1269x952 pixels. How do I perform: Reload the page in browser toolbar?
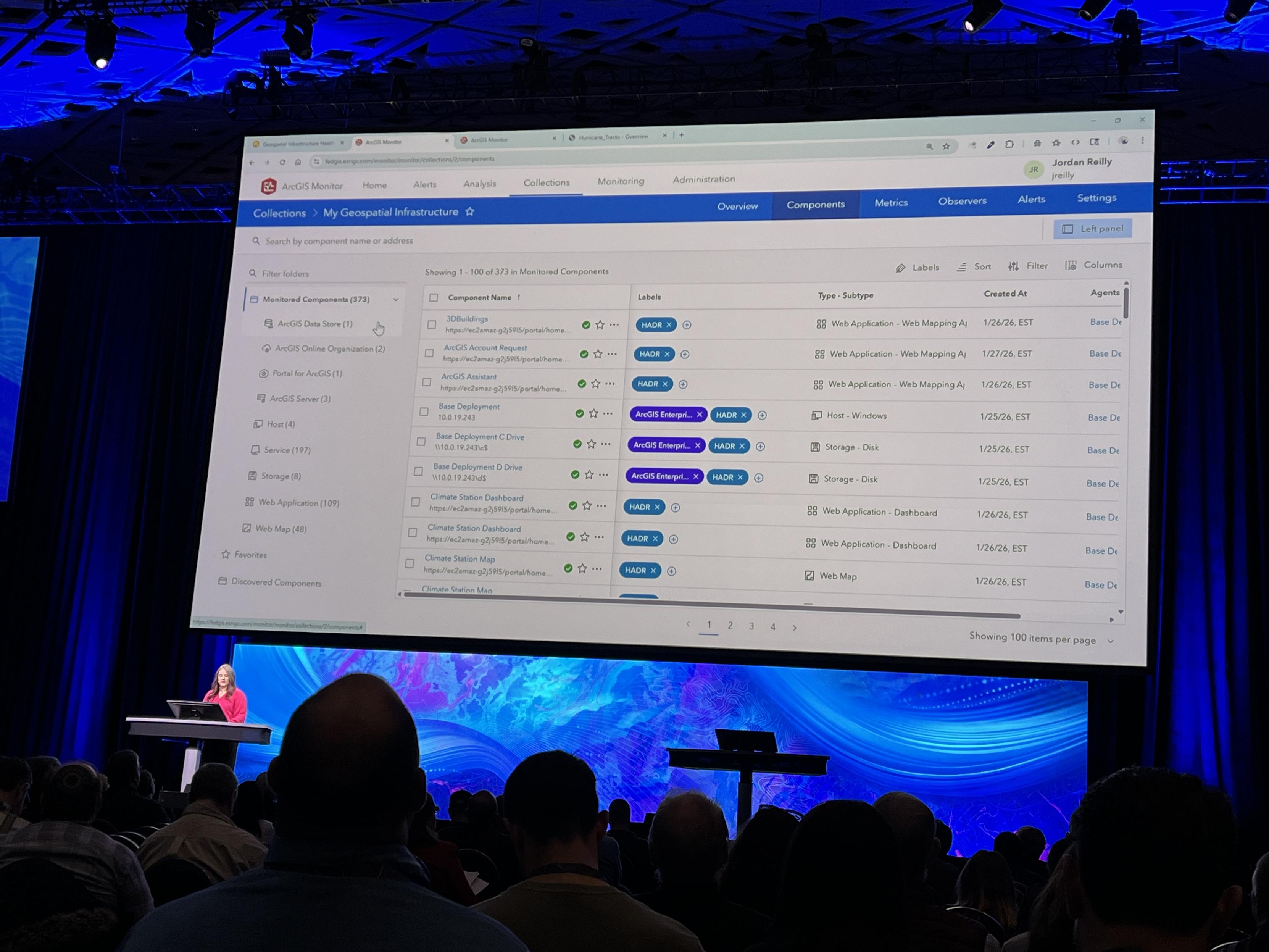[x=282, y=162]
